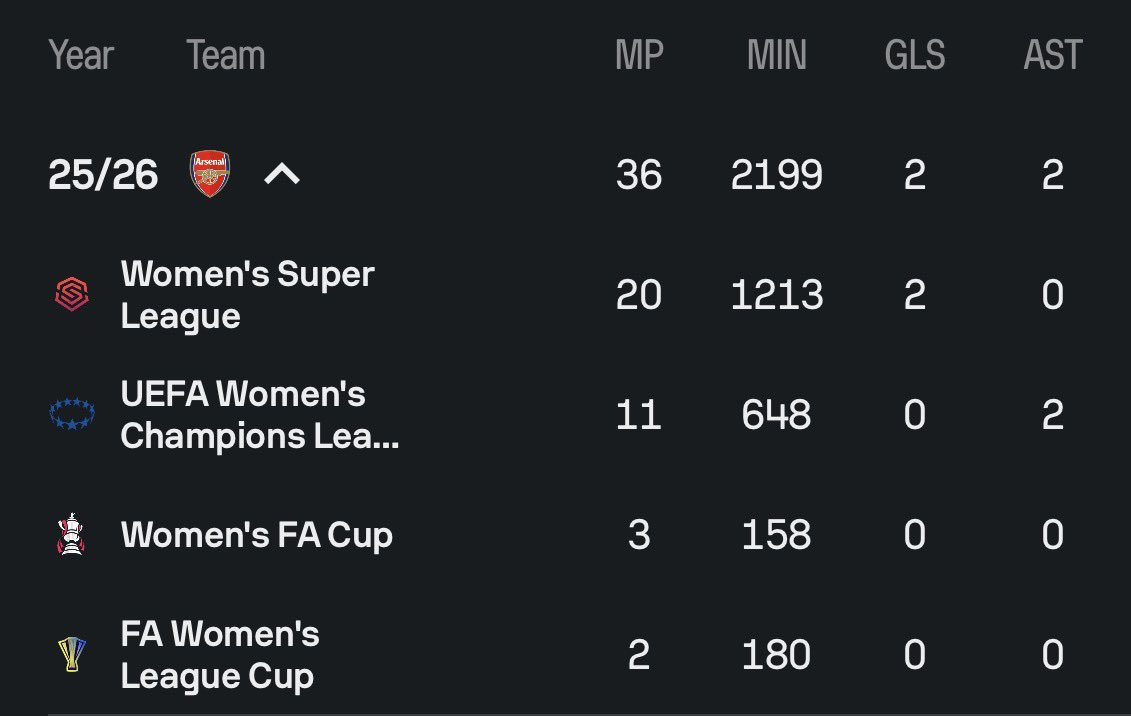The height and width of the screenshot is (716, 1131).
Task: Select the 25/26 season label
Action: [102, 174]
